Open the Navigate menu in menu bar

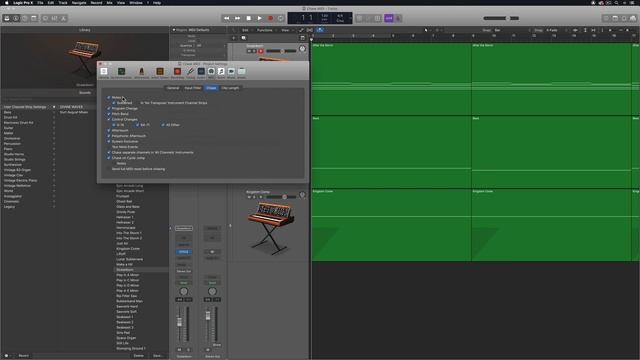tap(79, 2)
